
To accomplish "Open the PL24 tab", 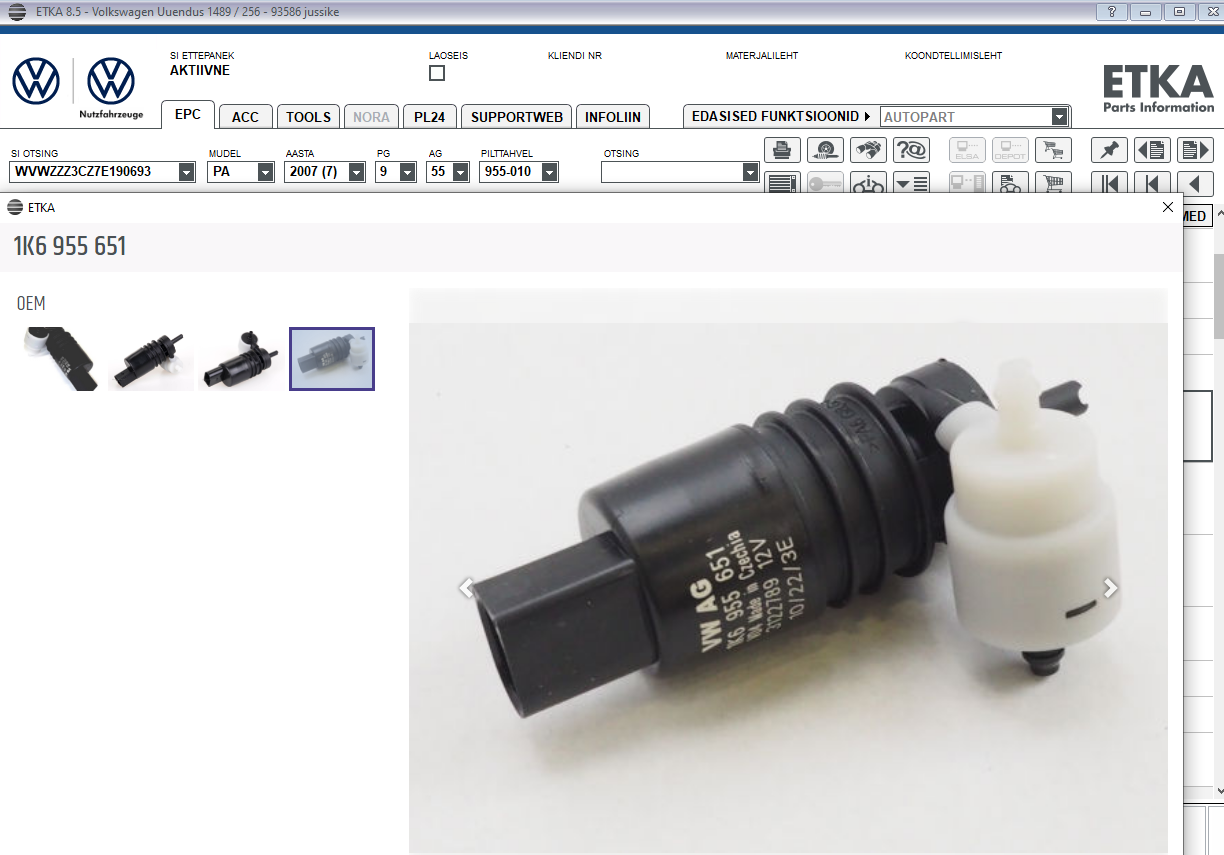I will coord(429,117).
